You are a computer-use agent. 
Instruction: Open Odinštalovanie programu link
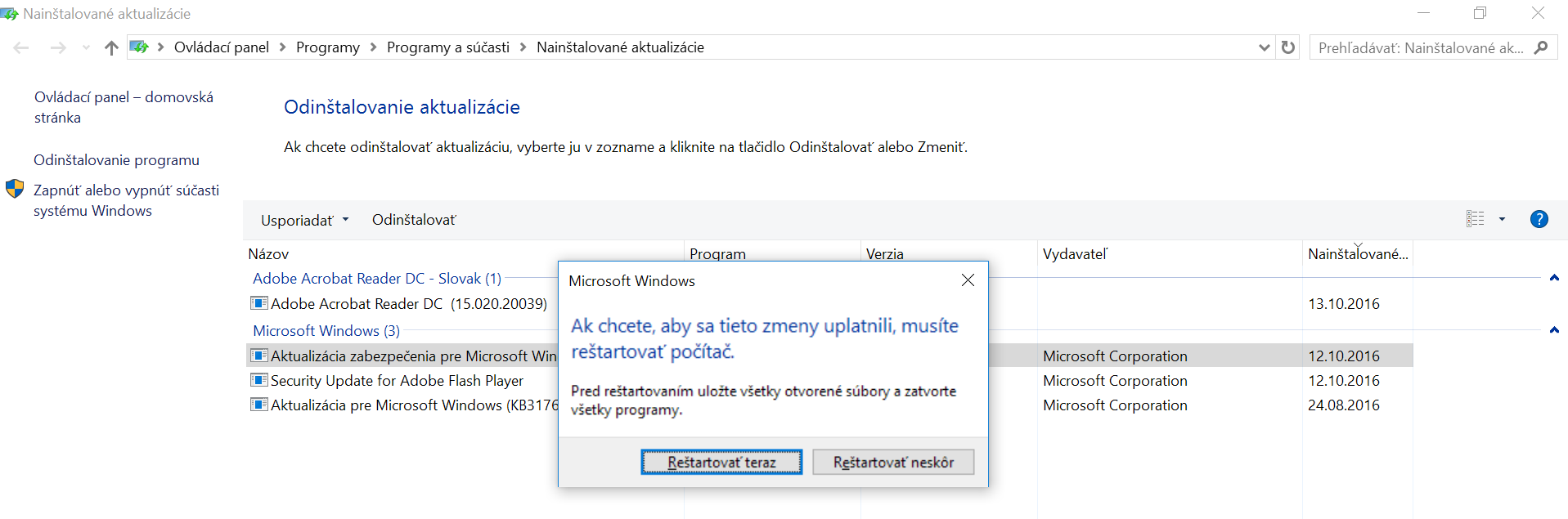tap(116, 160)
